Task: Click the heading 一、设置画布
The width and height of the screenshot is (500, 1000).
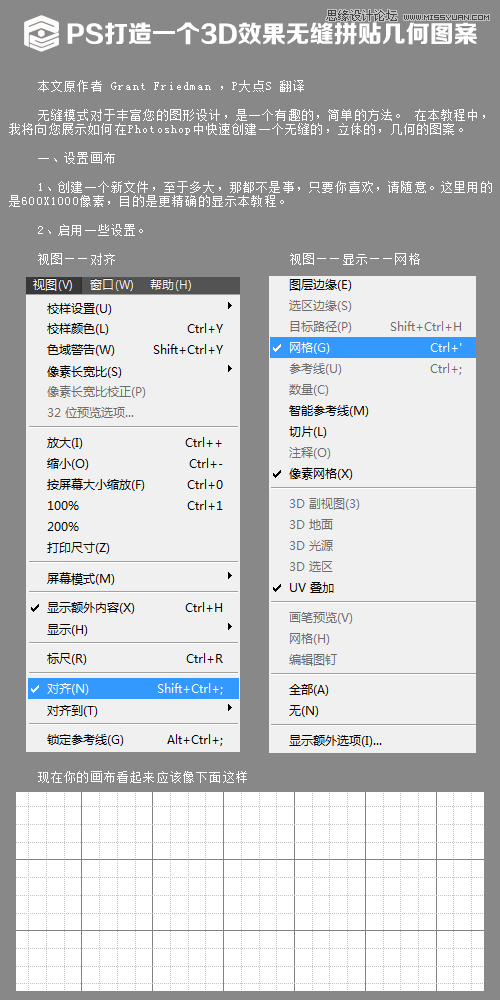Action: coord(77,158)
